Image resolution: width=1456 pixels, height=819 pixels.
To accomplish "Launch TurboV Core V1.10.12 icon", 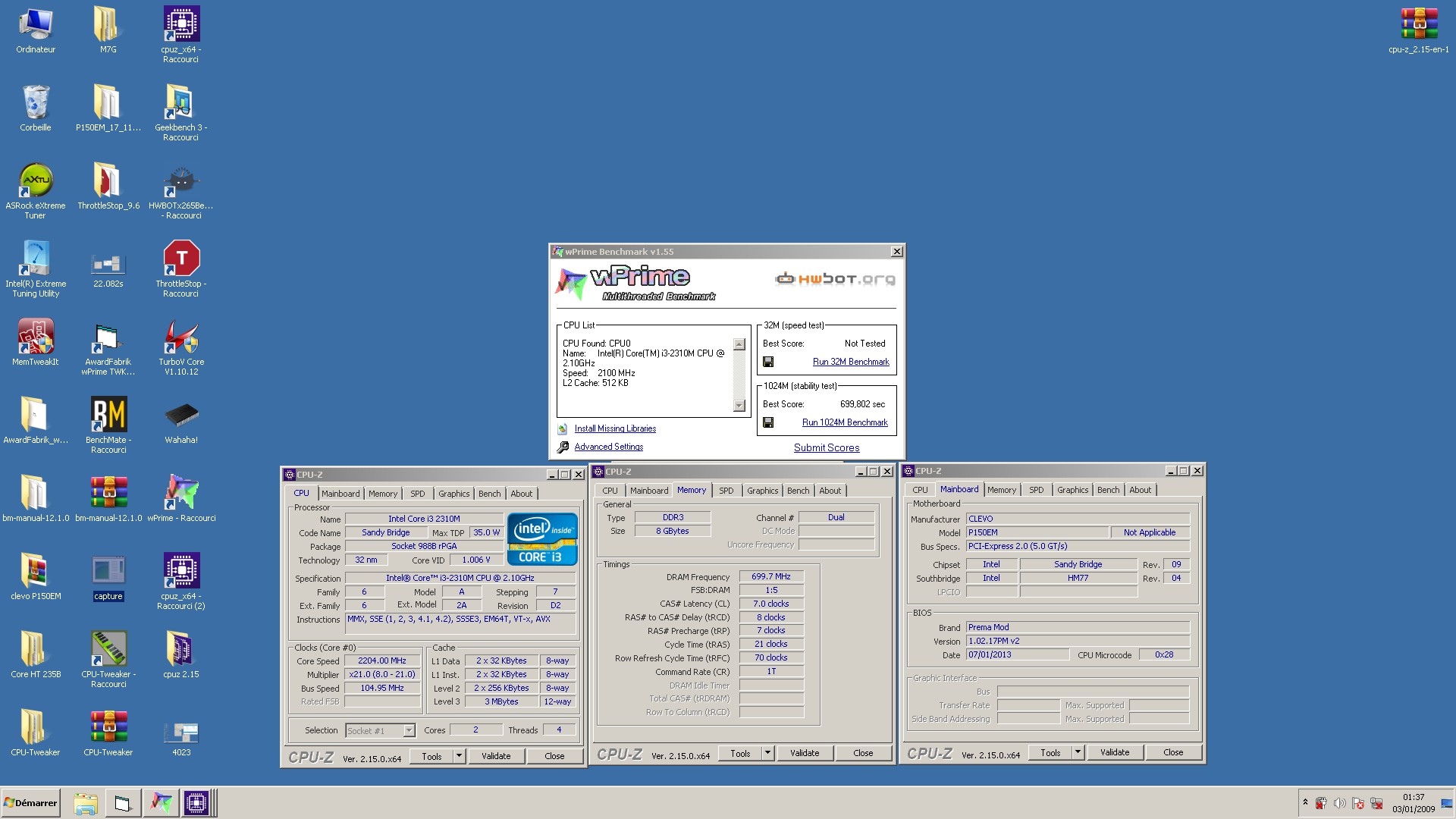I will point(180,347).
